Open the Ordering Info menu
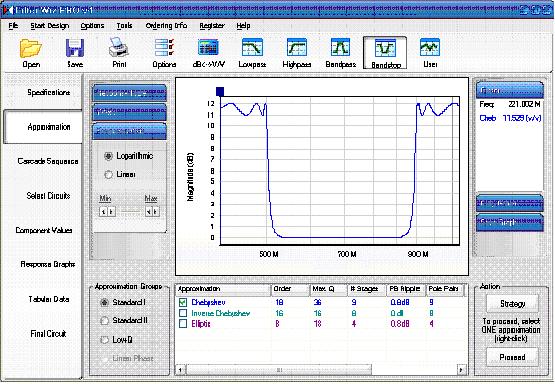 point(166,26)
